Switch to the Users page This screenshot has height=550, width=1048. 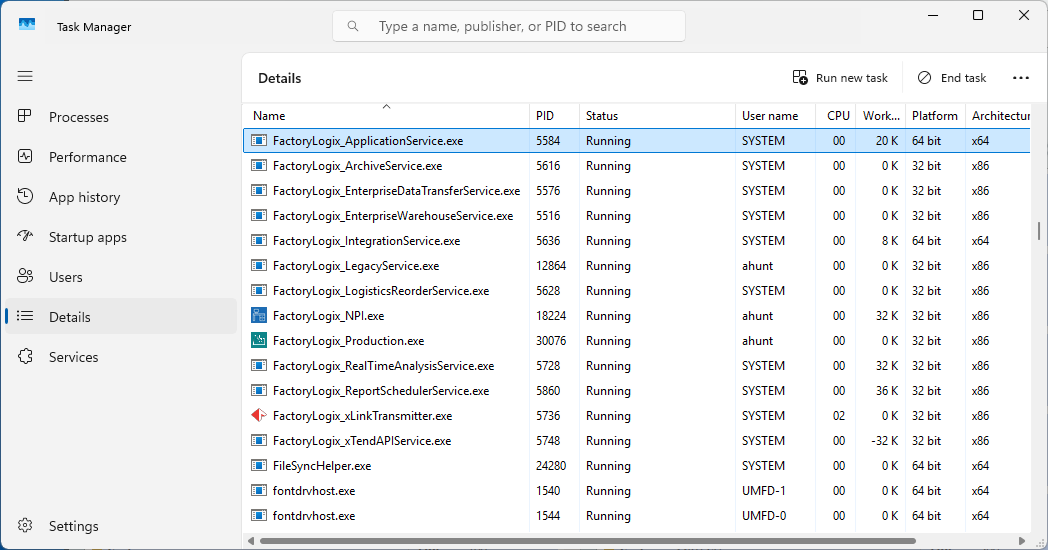point(121,277)
